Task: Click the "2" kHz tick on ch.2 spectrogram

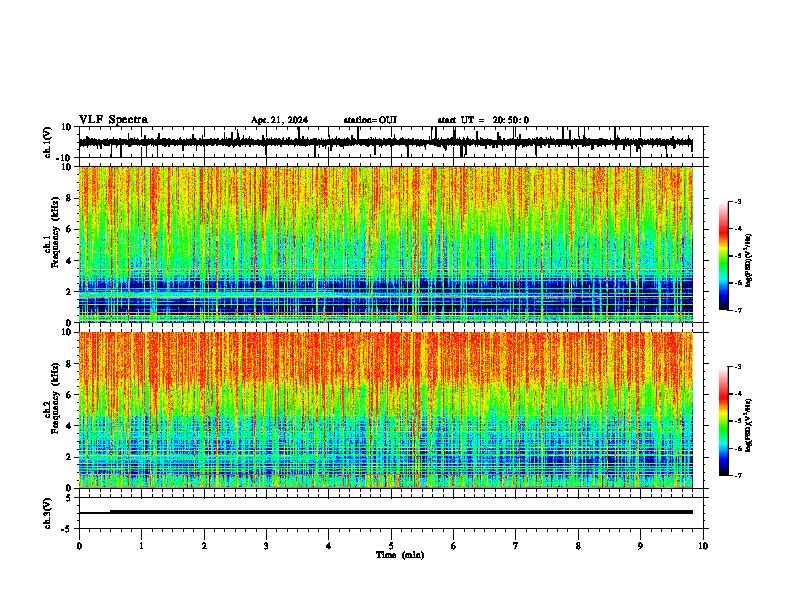Action: pos(69,457)
